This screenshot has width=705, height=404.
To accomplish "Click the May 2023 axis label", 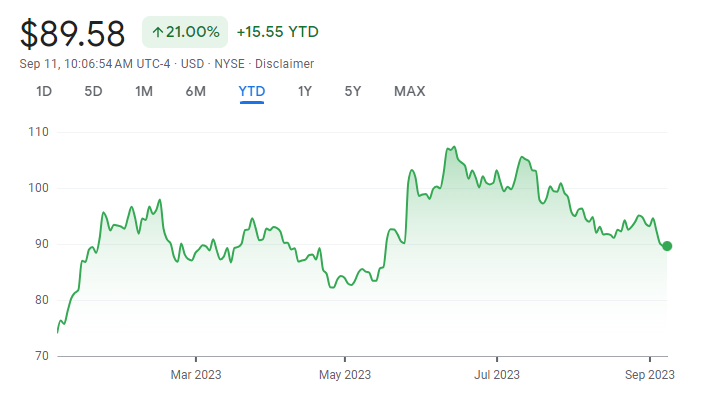I will [x=345, y=375].
